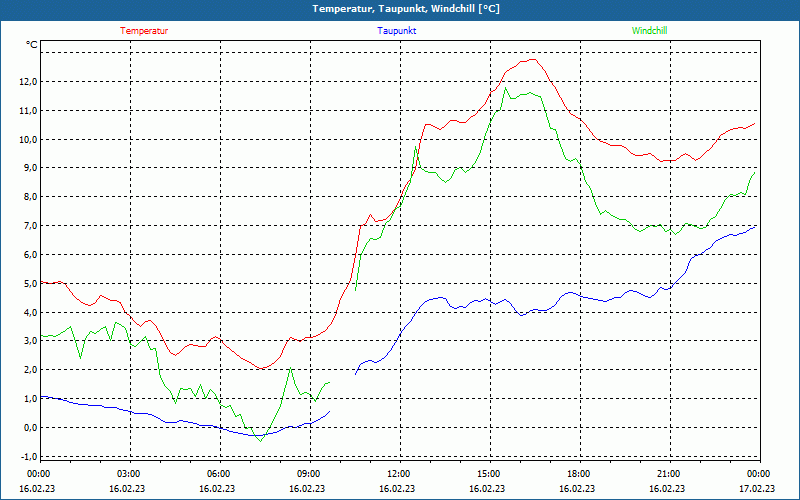
Task: Click the green windchill minimum near 07:20
Action: coord(261,441)
